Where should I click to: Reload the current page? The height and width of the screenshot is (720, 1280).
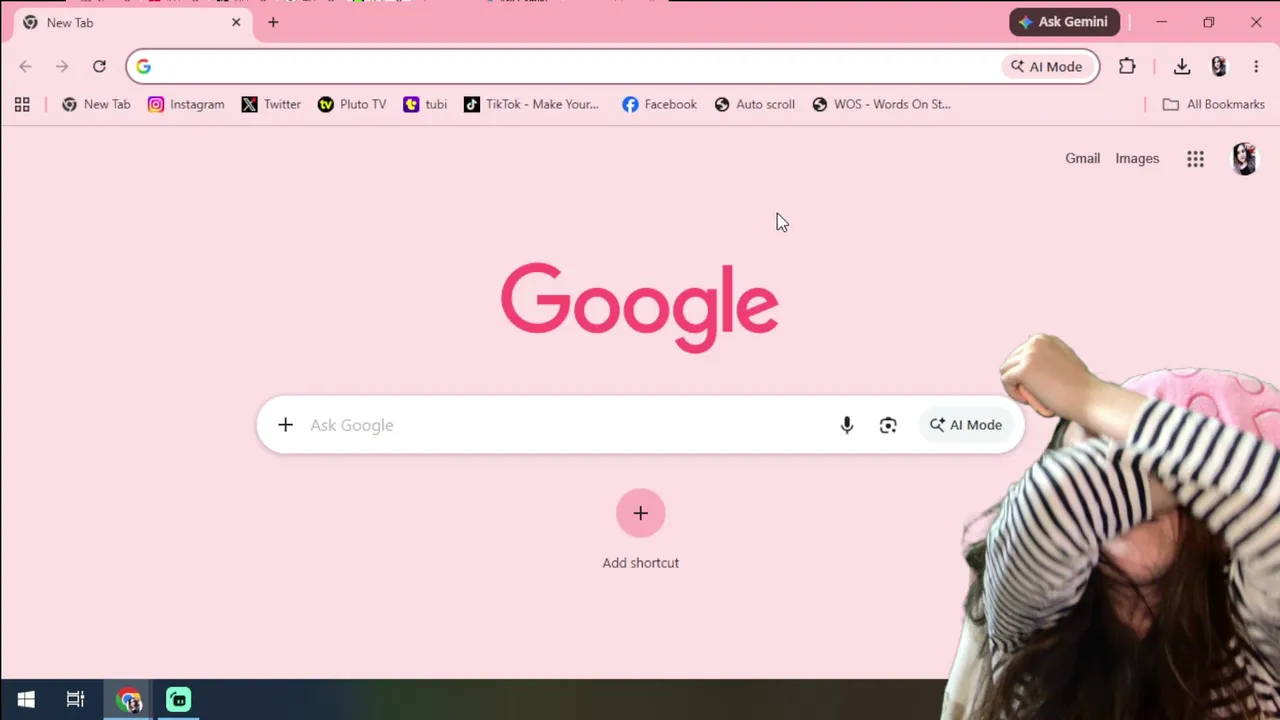tap(99, 67)
